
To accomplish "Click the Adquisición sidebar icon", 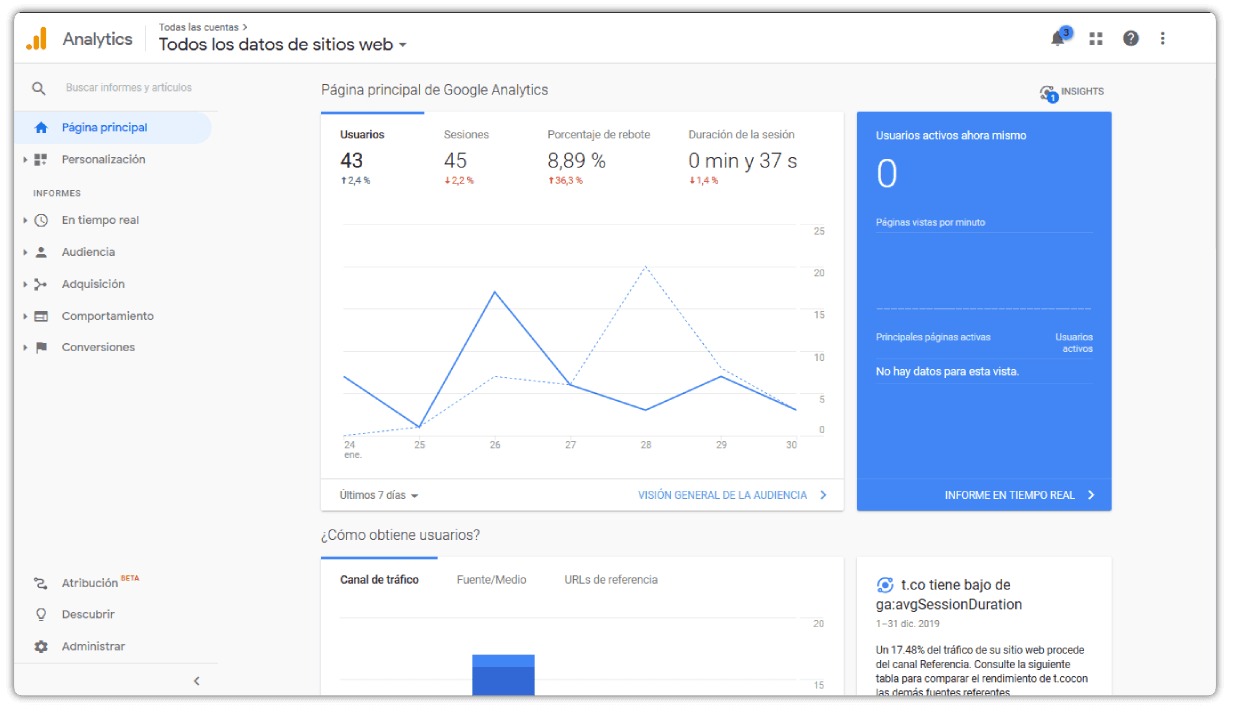I will click(x=39, y=284).
